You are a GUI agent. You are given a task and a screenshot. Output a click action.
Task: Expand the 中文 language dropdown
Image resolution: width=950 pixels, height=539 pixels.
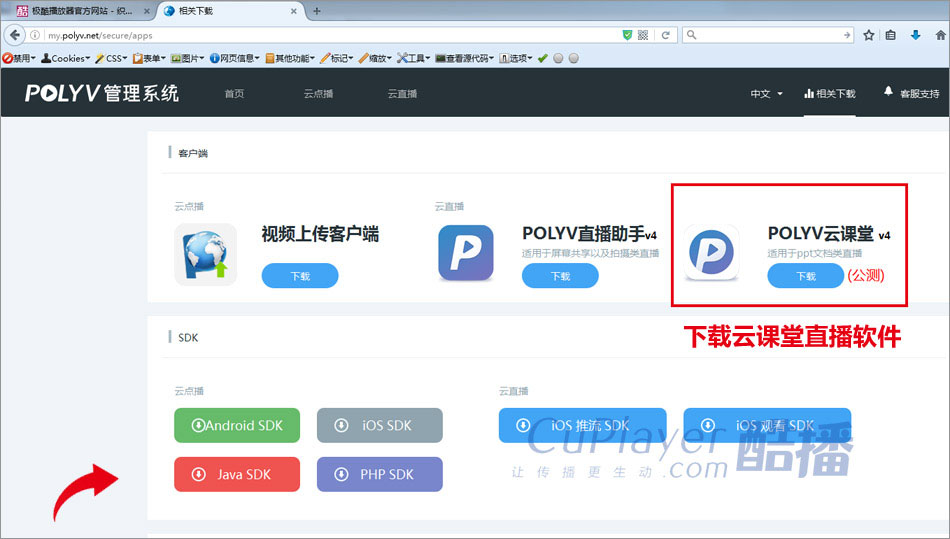click(x=766, y=94)
